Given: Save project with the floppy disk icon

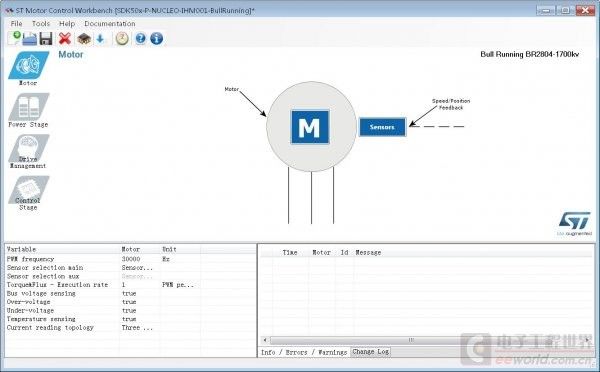Looking at the screenshot, I should pyautogui.click(x=46, y=39).
